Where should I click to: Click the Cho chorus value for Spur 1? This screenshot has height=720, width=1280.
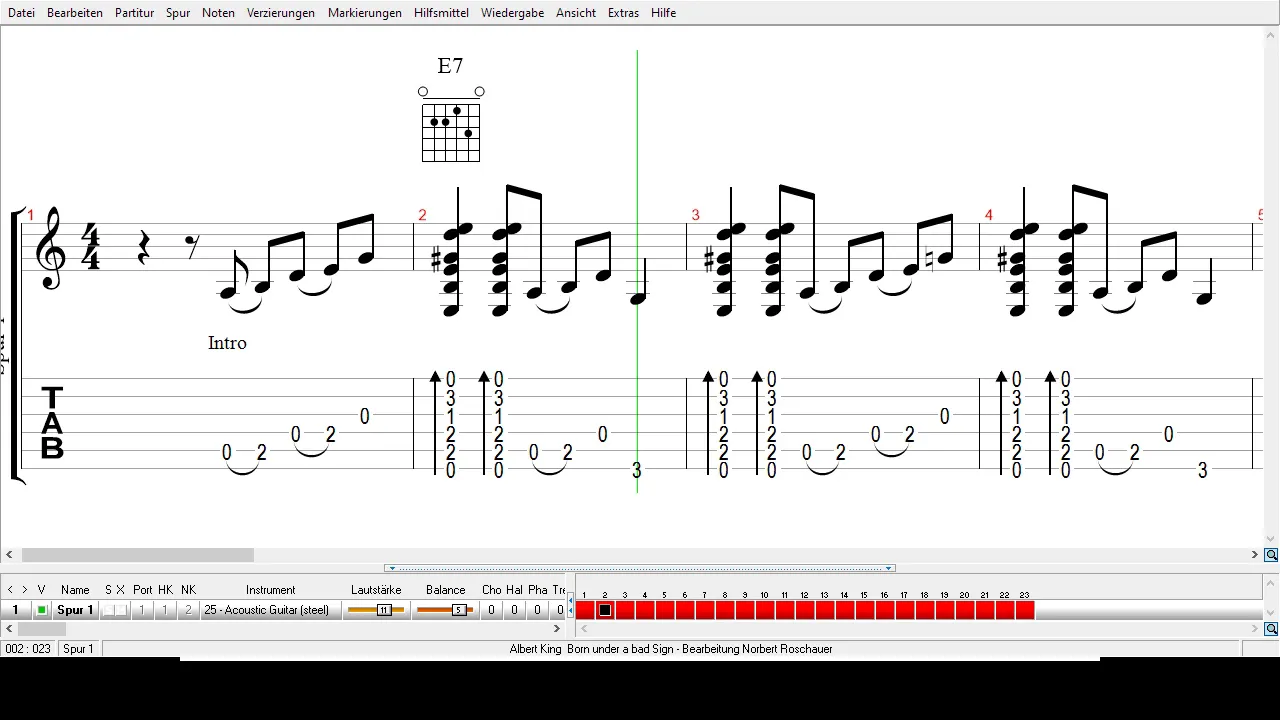click(491, 610)
